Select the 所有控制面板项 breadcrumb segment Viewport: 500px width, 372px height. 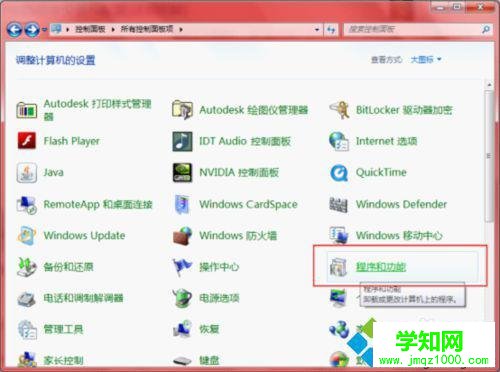147,29
